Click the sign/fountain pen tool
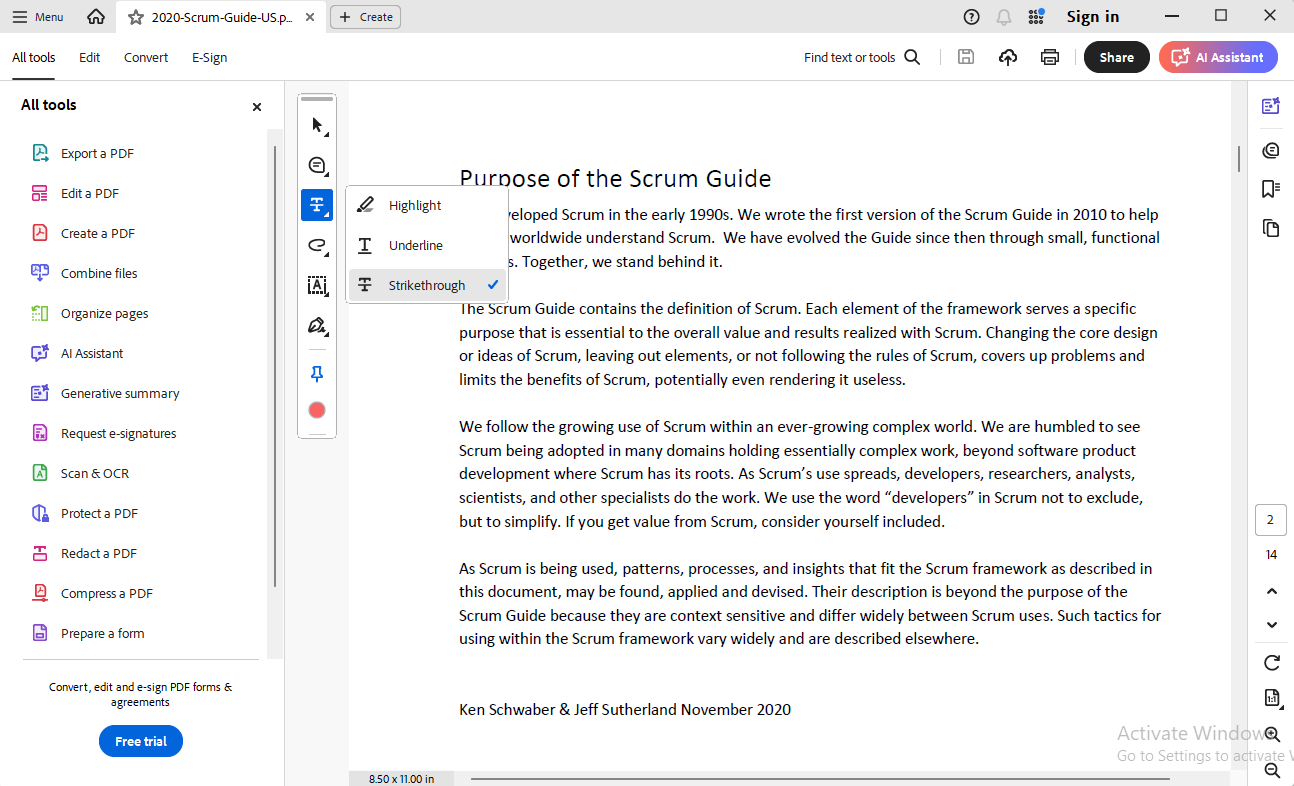 (x=317, y=326)
